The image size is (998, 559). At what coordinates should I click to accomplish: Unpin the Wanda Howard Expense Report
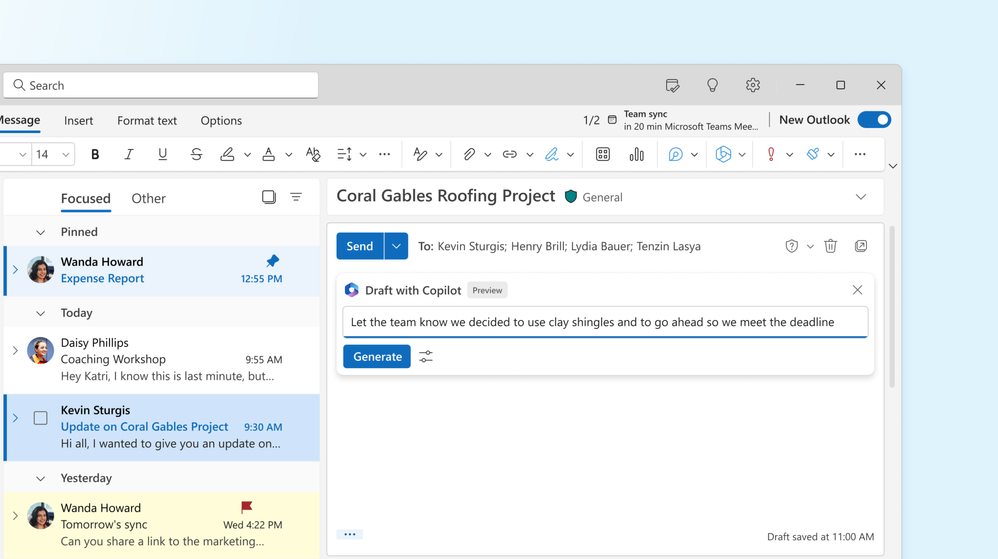click(272, 261)
